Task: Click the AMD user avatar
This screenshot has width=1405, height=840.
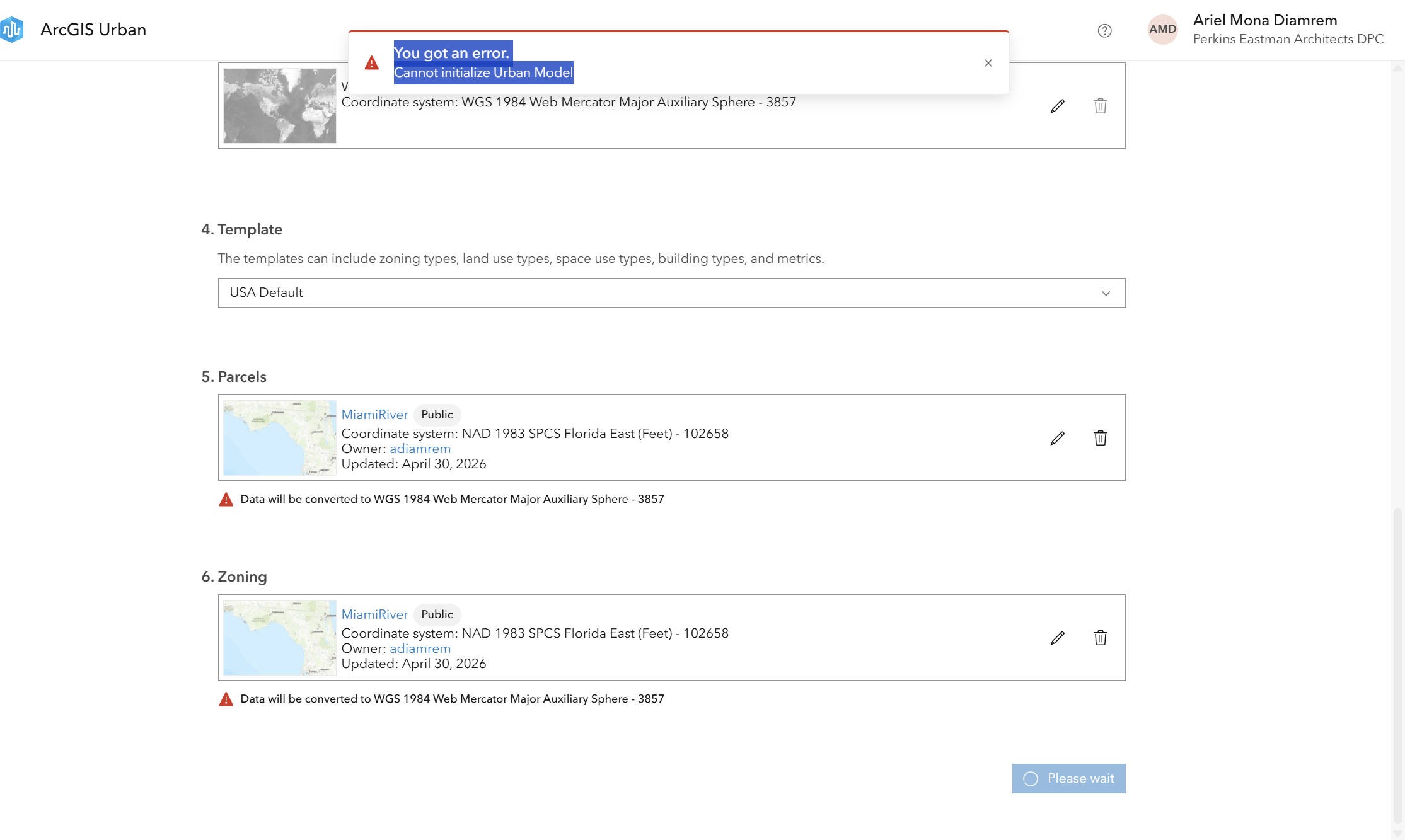Action: pyautogui.click(x=1162, y=30)
